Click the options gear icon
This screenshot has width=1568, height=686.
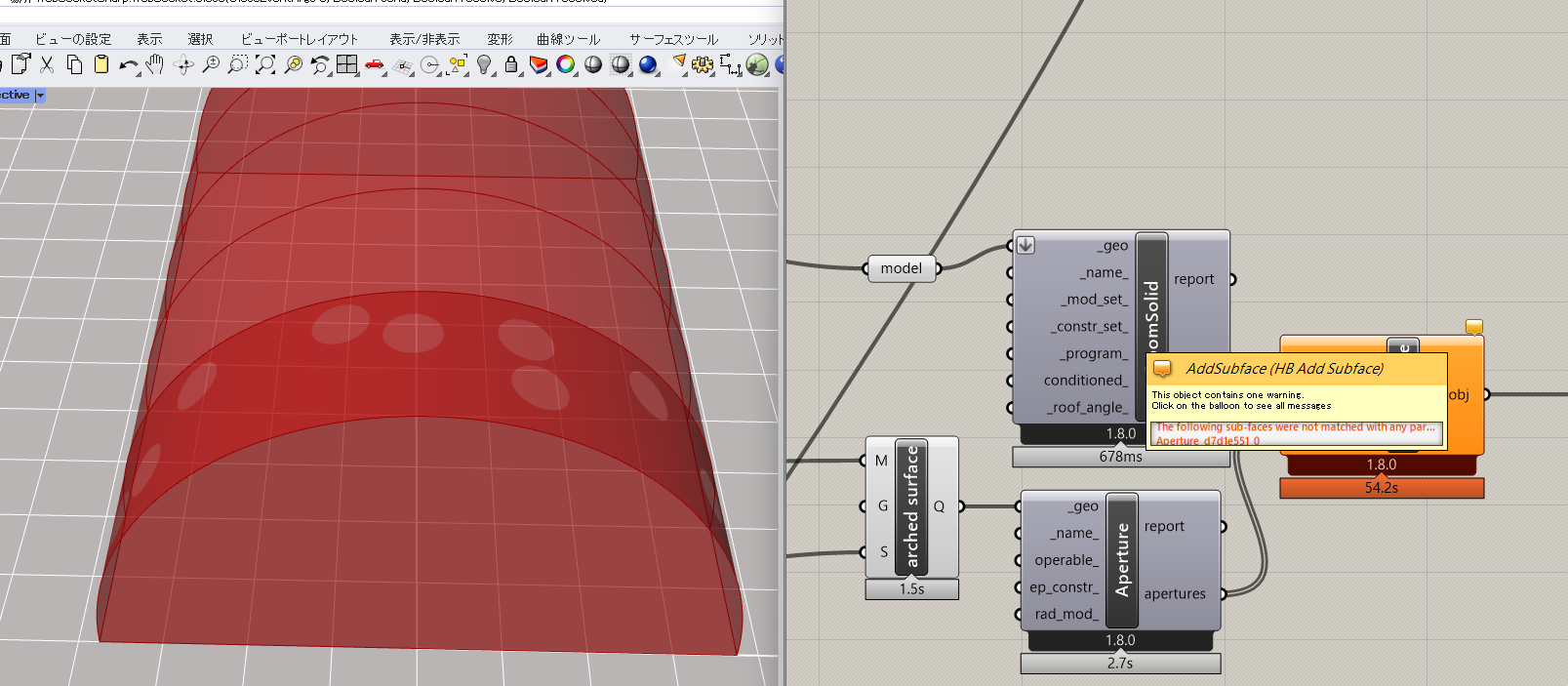click(702, 65)
